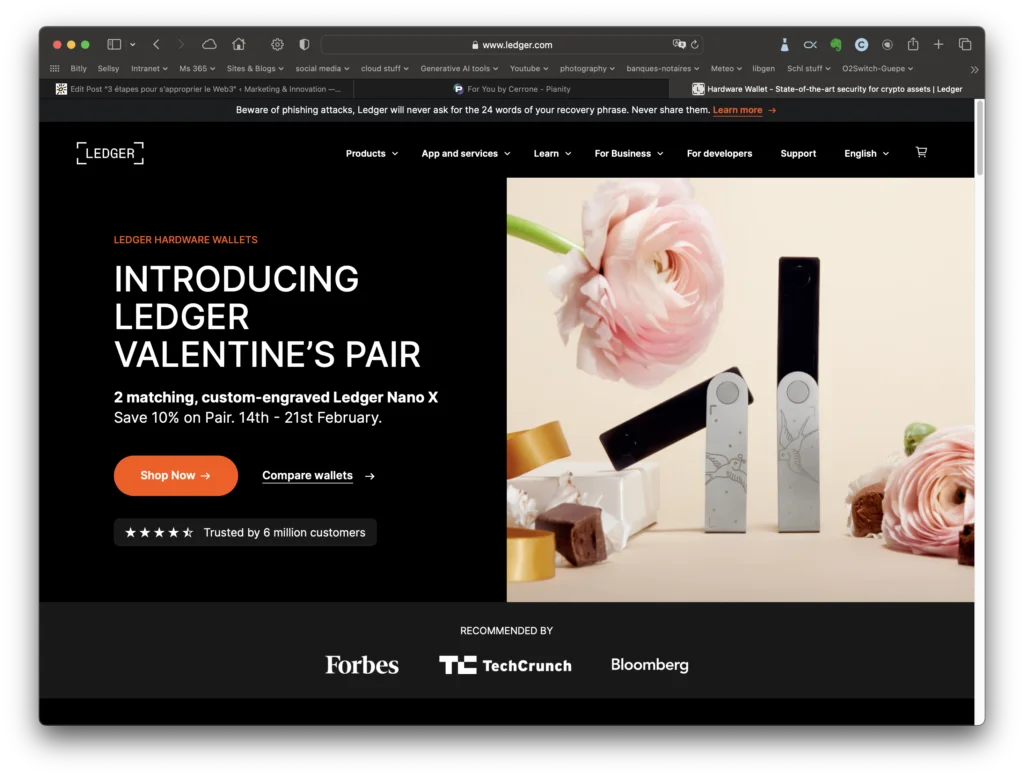Screen dimensions: 1024x777
Task: Click the Trusted by 6 million customers badge
Action: point(245,532)
